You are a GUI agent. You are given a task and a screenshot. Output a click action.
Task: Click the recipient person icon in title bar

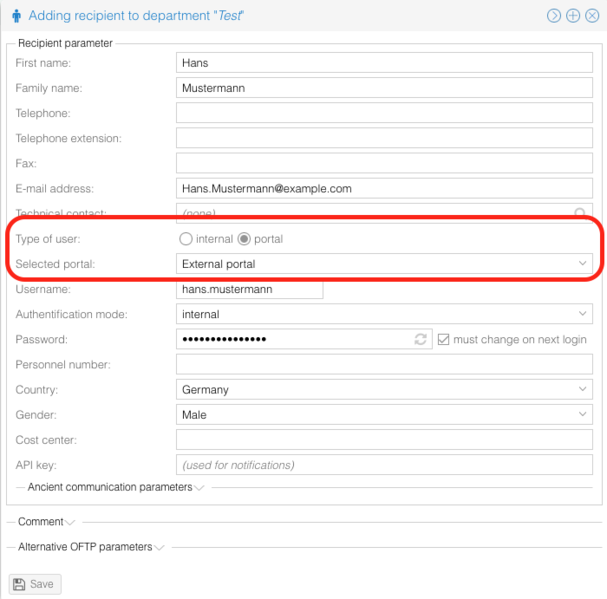[x=15, y=16]
